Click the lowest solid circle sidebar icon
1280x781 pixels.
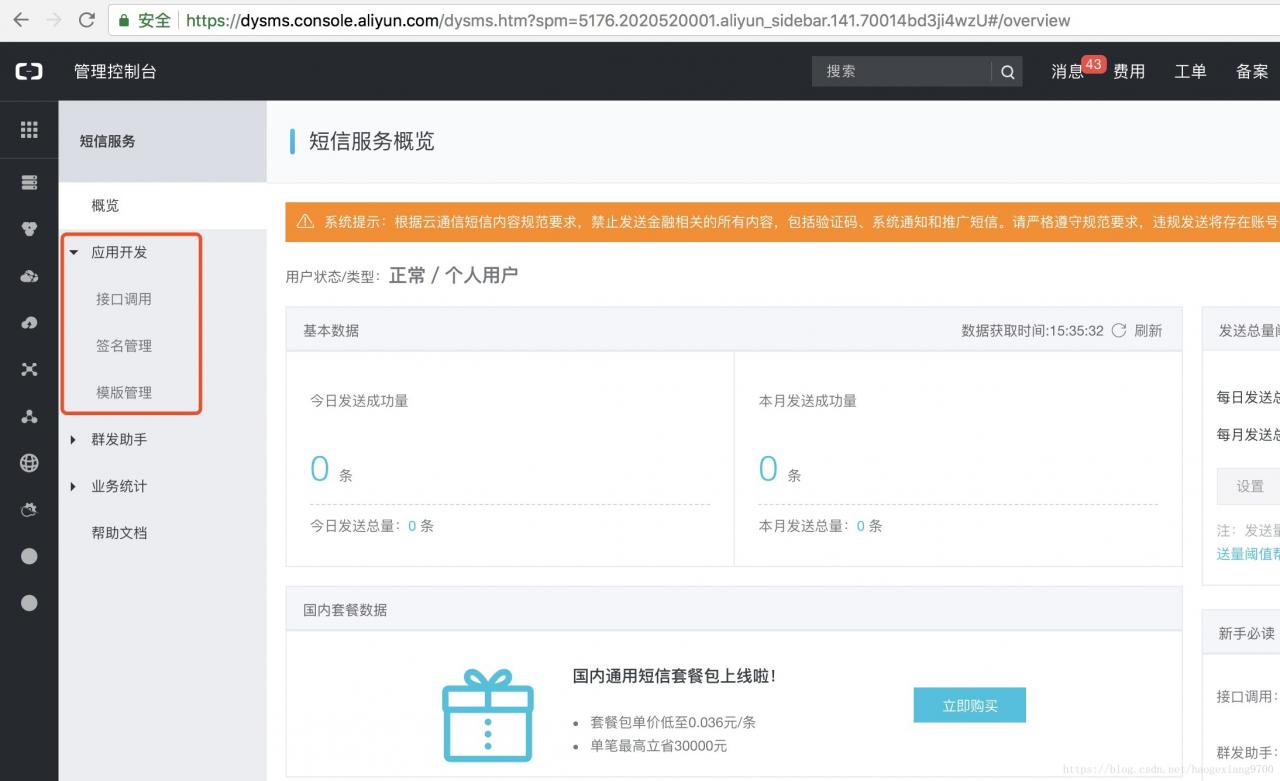(29, 603)
